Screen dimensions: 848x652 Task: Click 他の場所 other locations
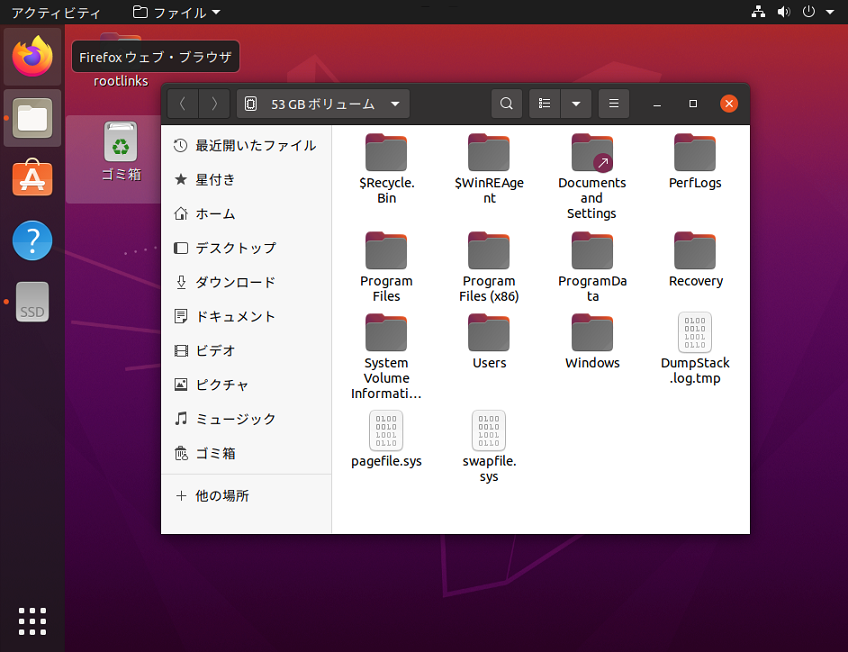point(246,496)
